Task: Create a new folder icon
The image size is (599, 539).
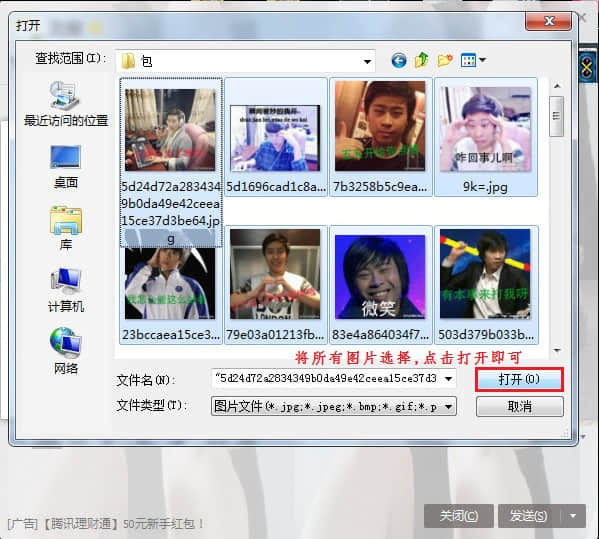Action: click(445, 60)
